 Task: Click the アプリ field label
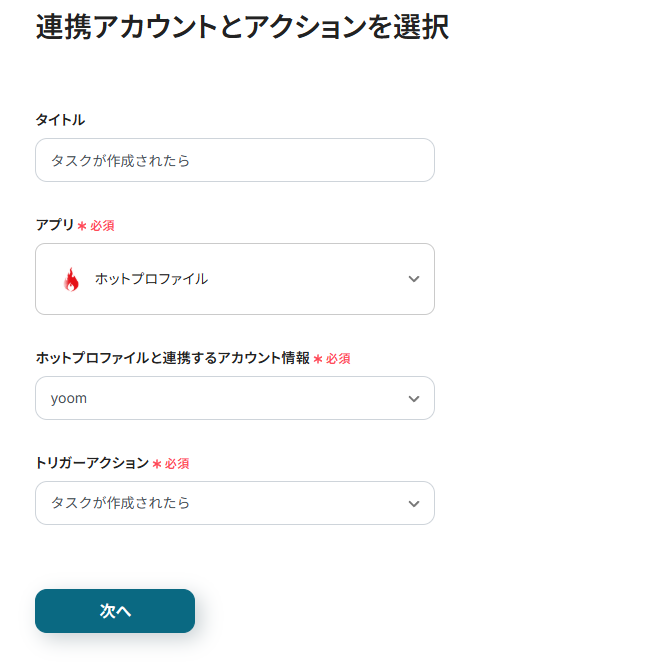click(x=55, y=225)
